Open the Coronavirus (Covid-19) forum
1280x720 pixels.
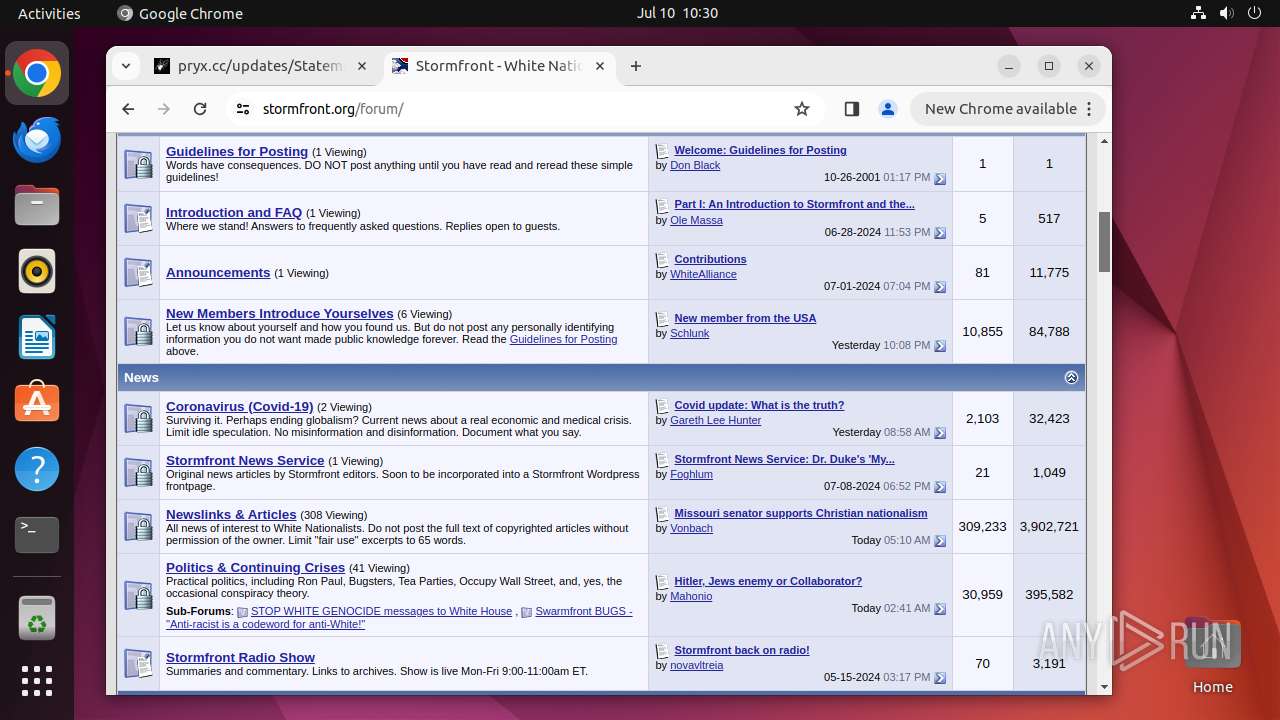[x=240, y=407]
